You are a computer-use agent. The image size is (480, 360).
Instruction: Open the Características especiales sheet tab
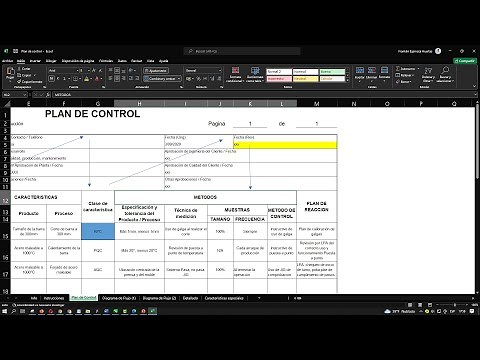click(x=224, y=298)
